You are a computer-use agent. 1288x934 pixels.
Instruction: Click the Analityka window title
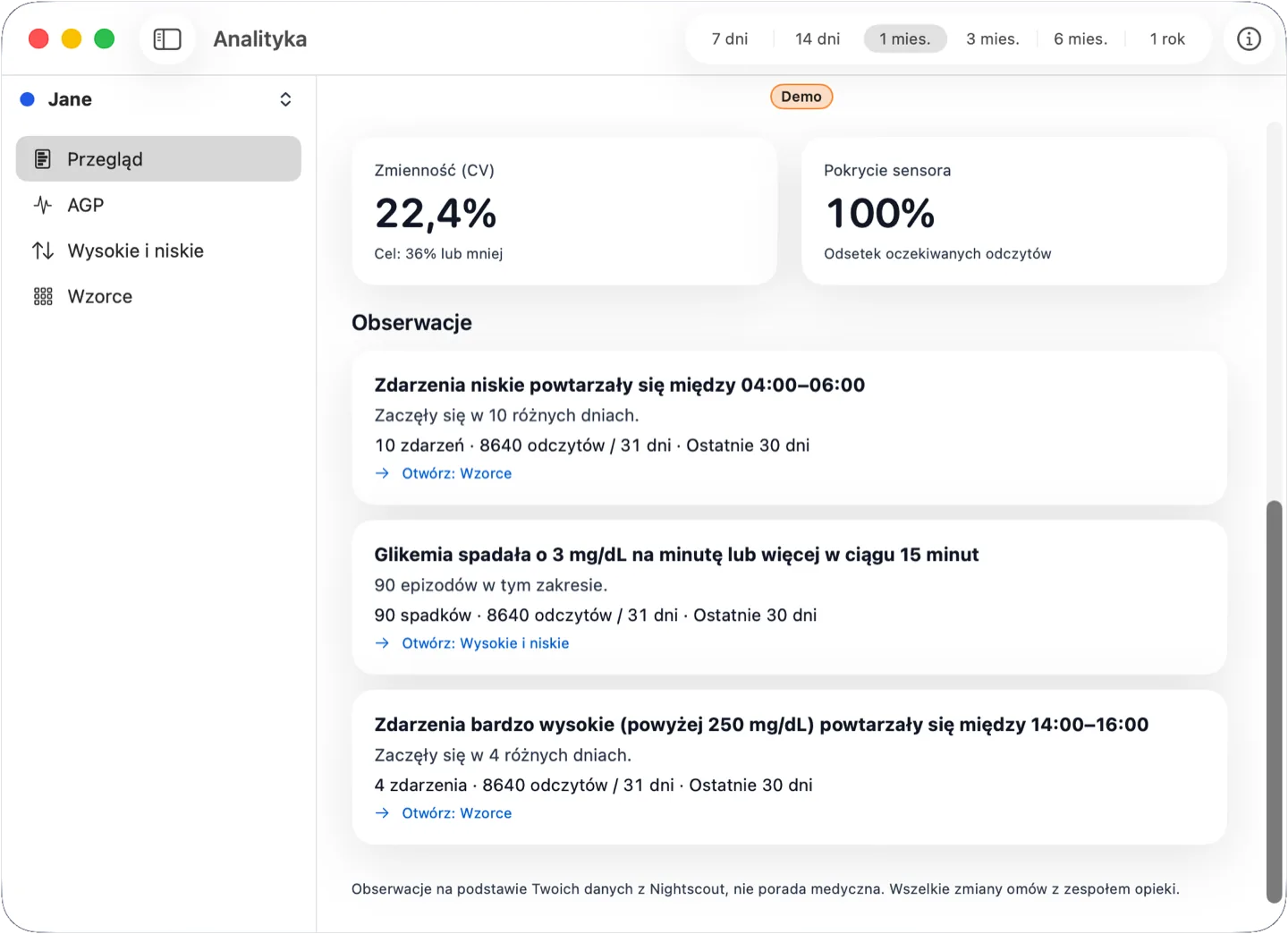(x=260, y=39)
